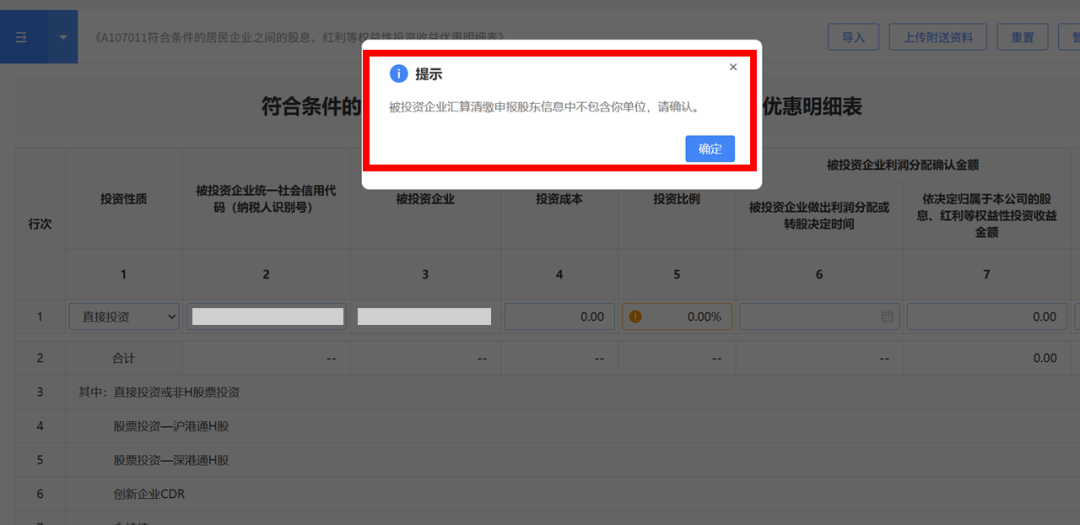
Task: Click the 重置 button
Action: point(1022,37)
